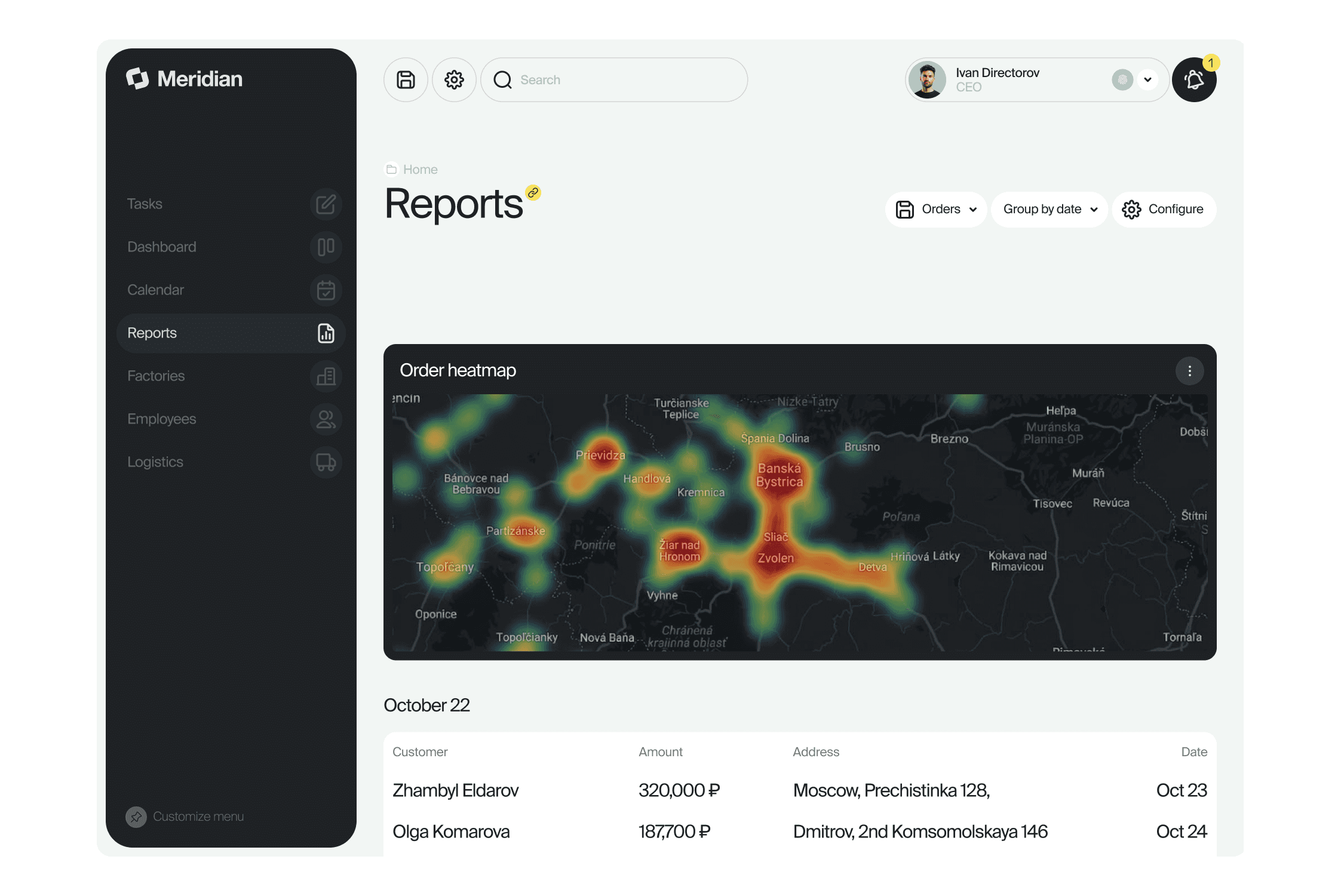This screenshot has height=896, width=1344.
Task: Expand the Orders dropdown
Action: pos(935,210)
